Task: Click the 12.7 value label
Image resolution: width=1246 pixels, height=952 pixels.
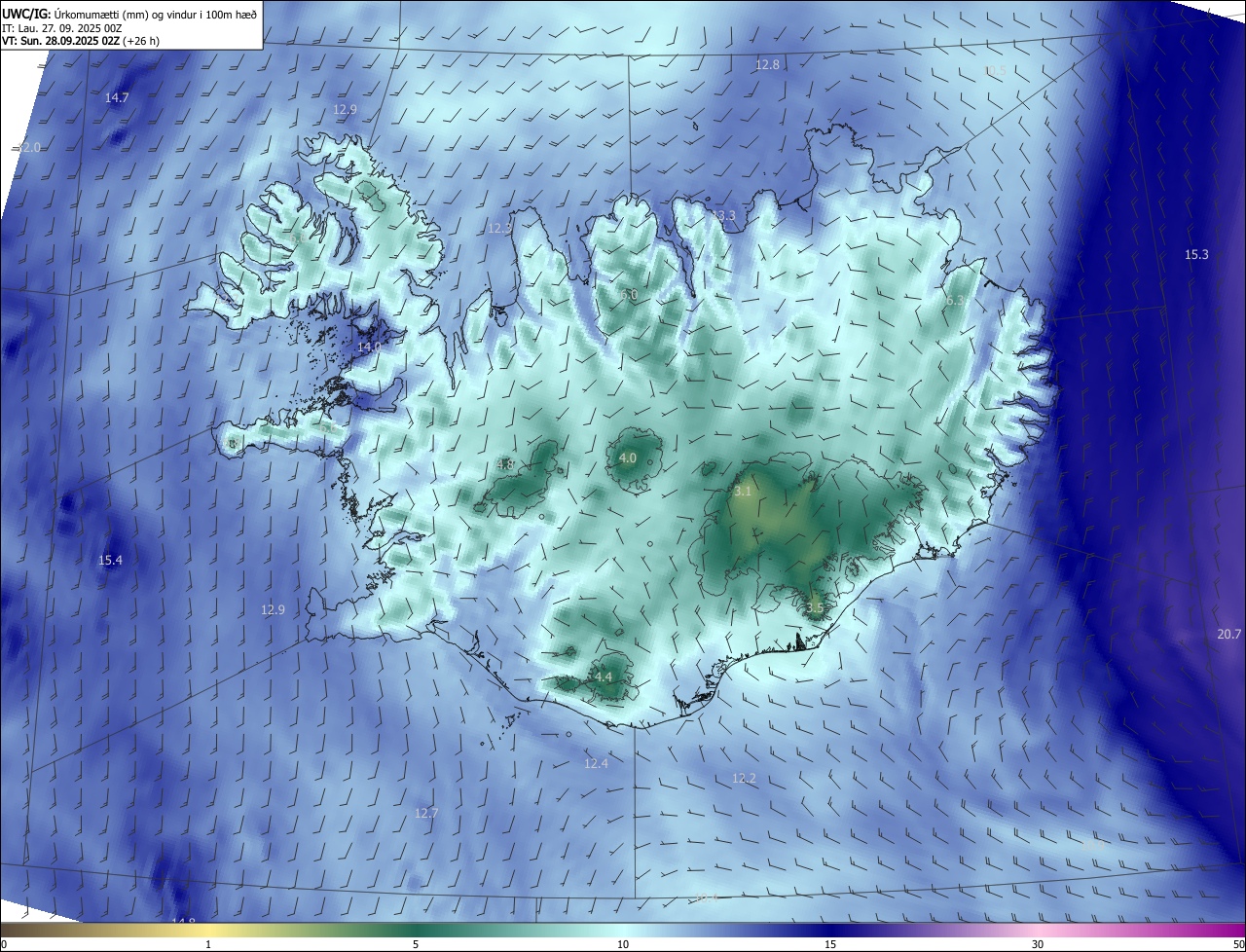Action: tap(426, 813)
